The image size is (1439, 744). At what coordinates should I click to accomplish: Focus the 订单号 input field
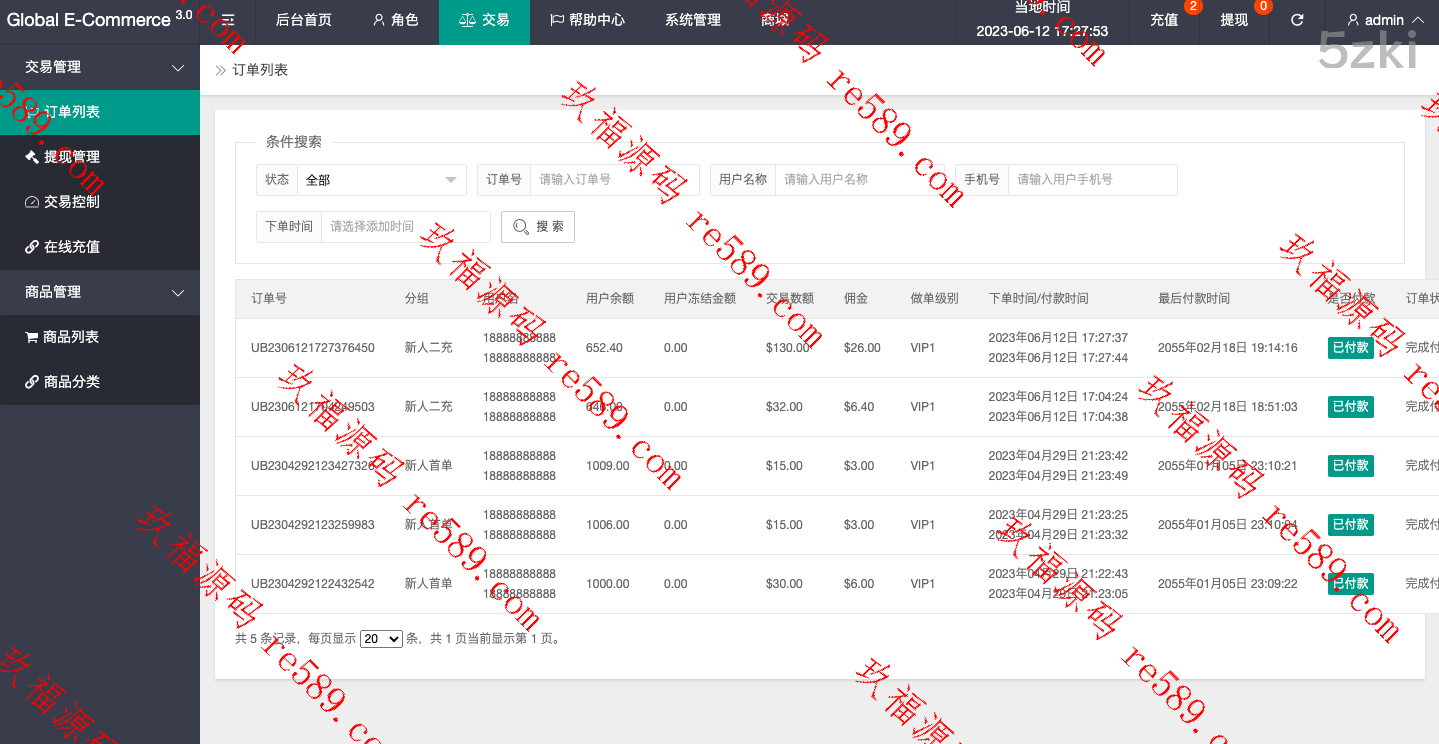click(x=614, y=180)
